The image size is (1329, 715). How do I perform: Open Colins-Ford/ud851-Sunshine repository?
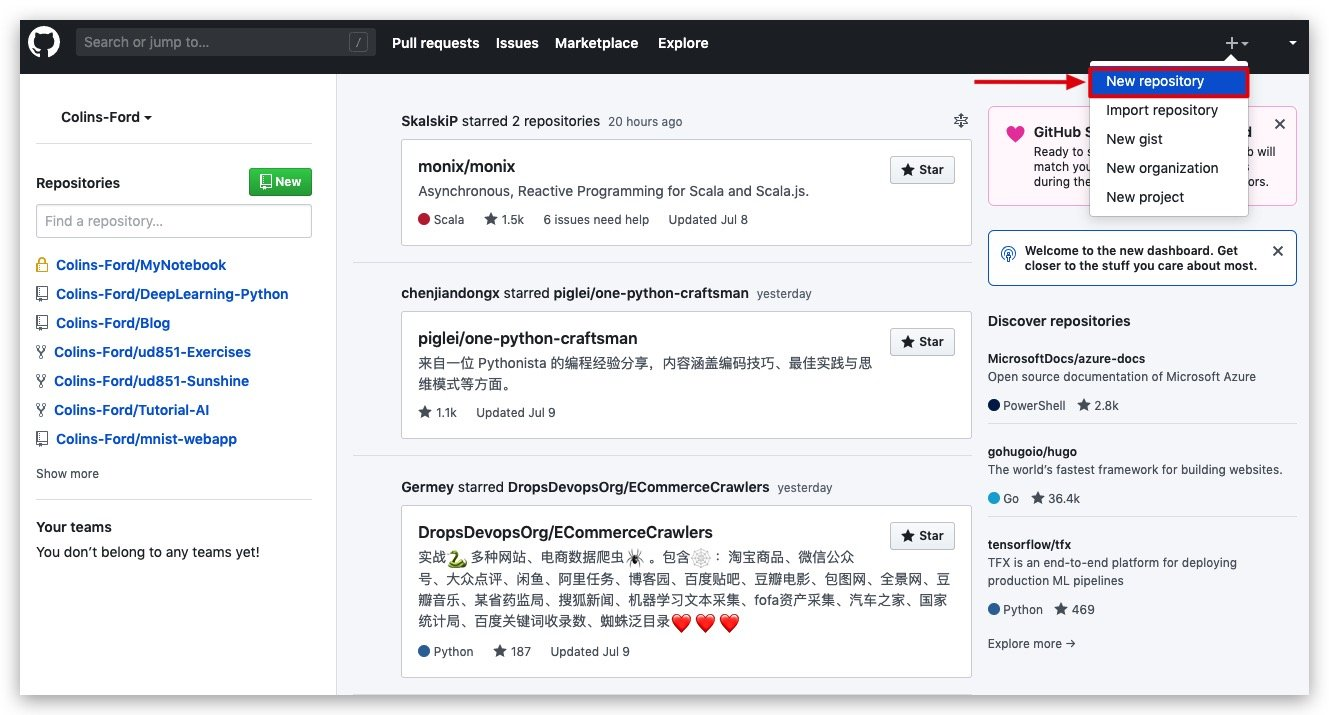tap(151, 381)
